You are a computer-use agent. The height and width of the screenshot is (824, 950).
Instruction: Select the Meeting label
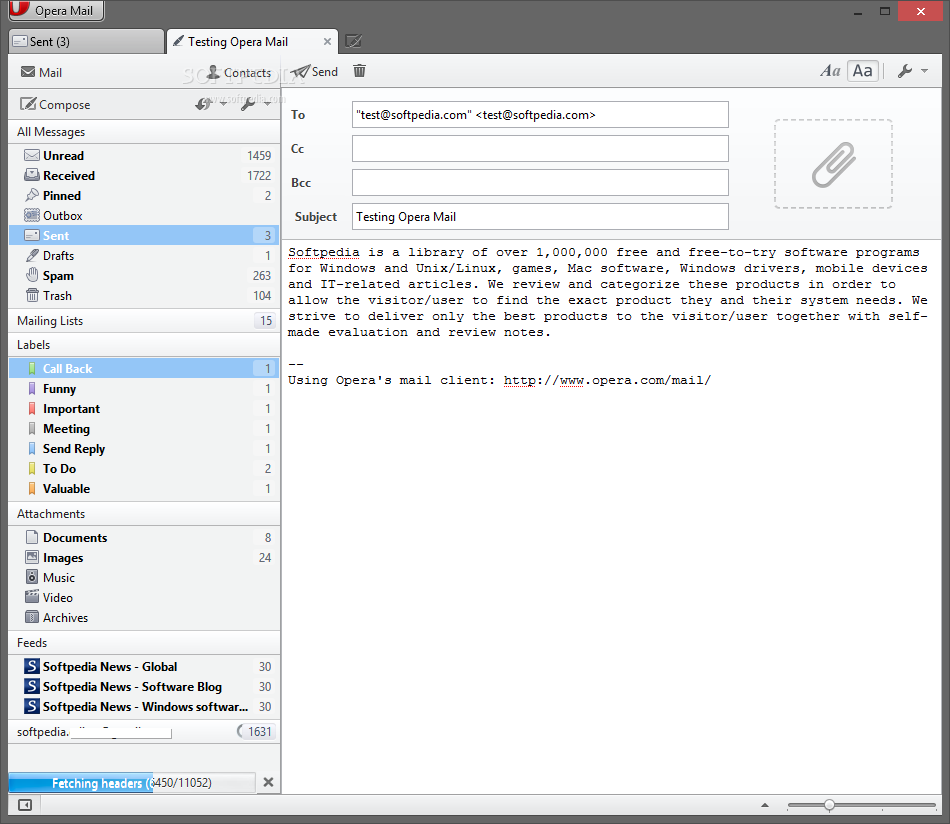144,428
